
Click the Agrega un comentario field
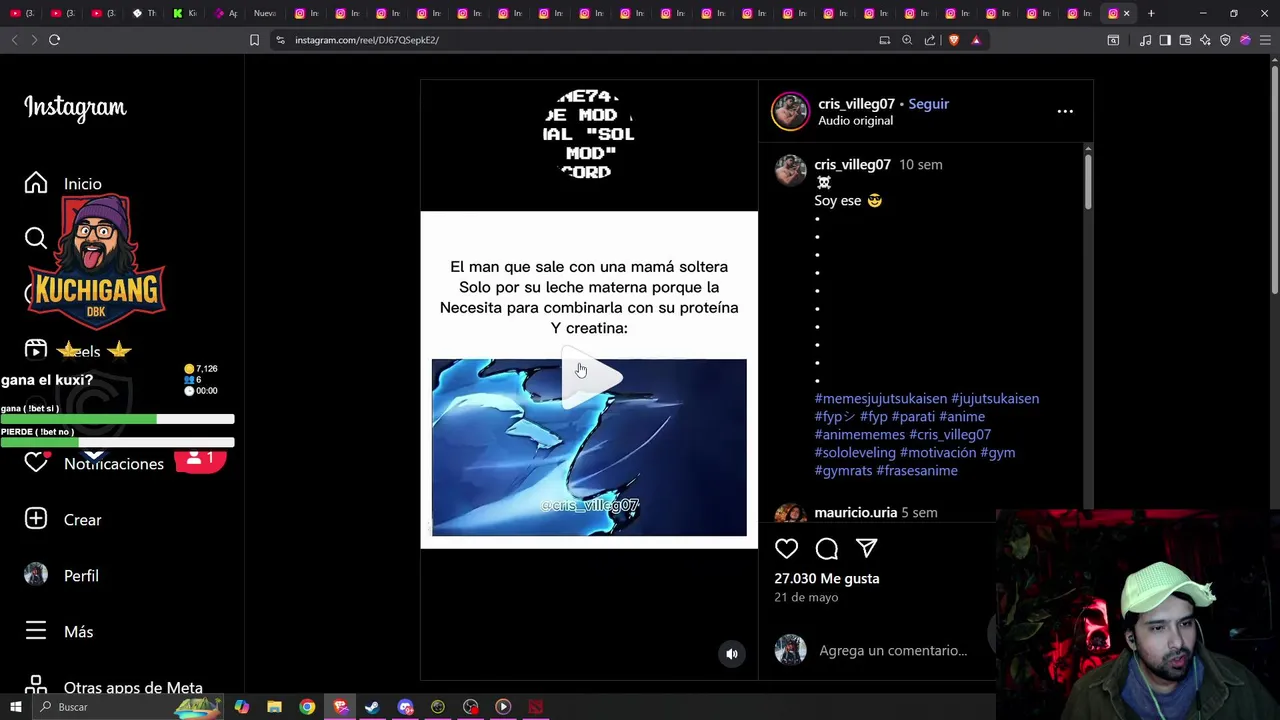coord(893,650)
